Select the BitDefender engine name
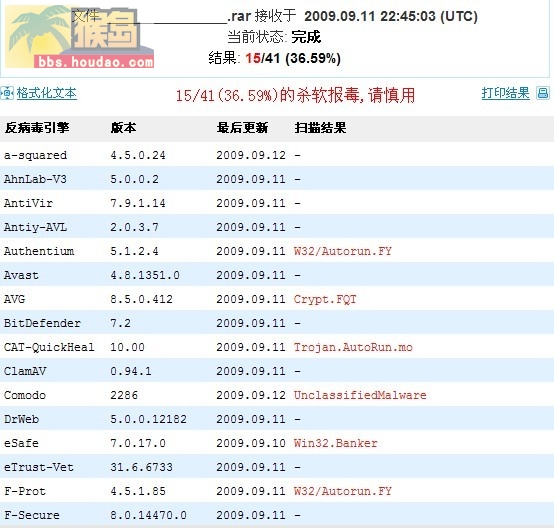 [x=42, y=323]
